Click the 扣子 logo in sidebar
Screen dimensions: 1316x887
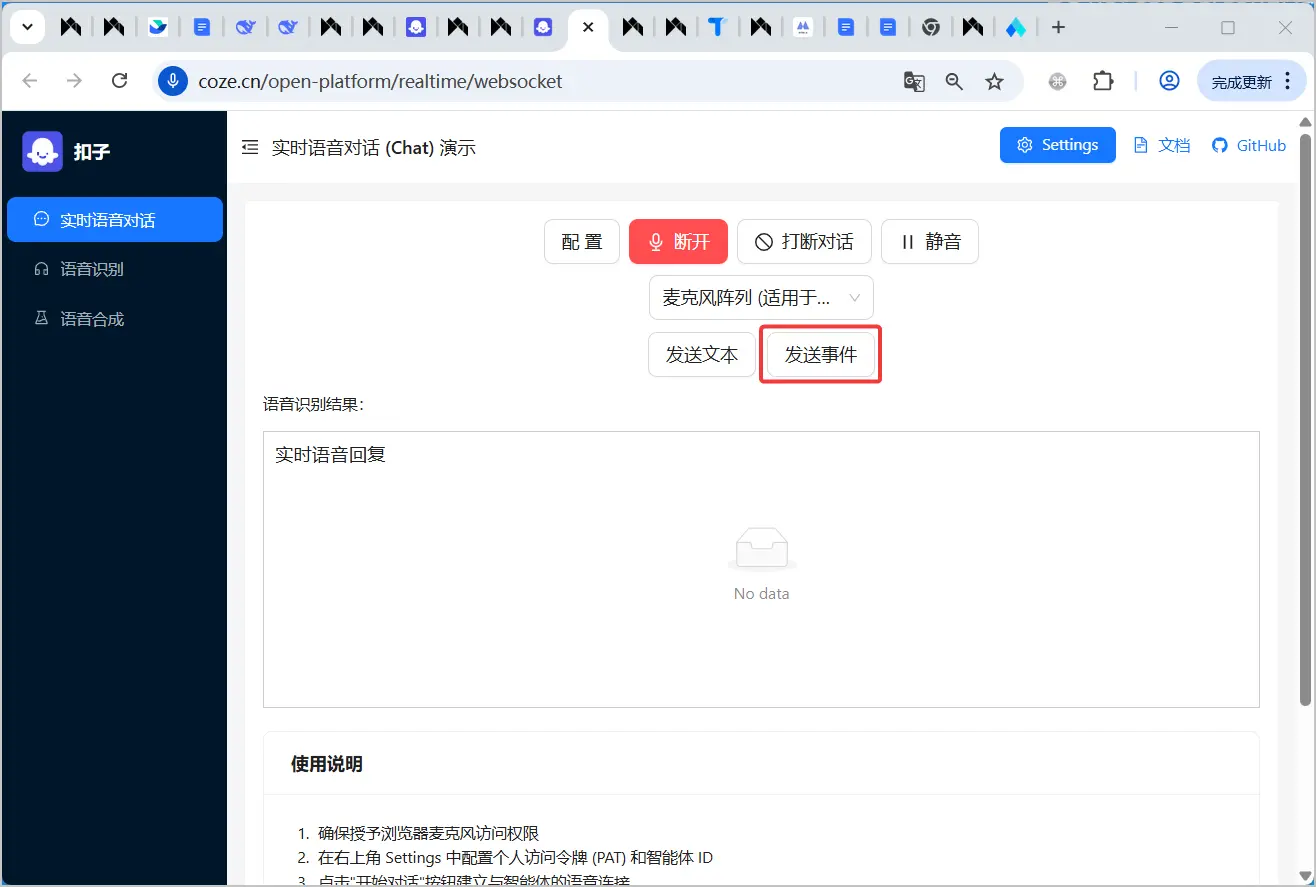click(43, 151)
